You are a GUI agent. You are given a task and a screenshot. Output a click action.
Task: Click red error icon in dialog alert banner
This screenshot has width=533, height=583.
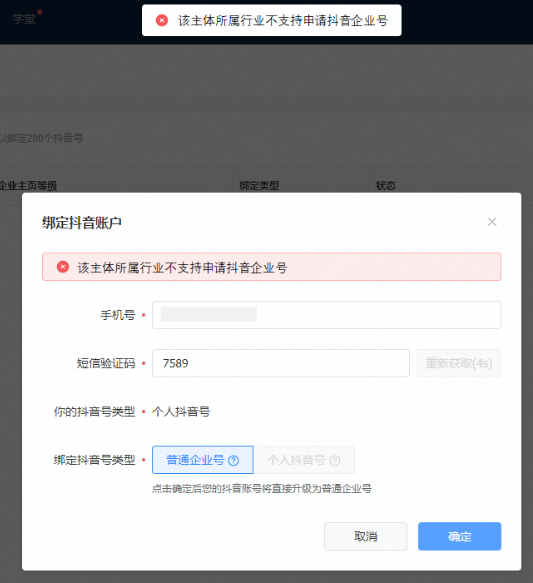pyautogui.click(x=63, y=267)
